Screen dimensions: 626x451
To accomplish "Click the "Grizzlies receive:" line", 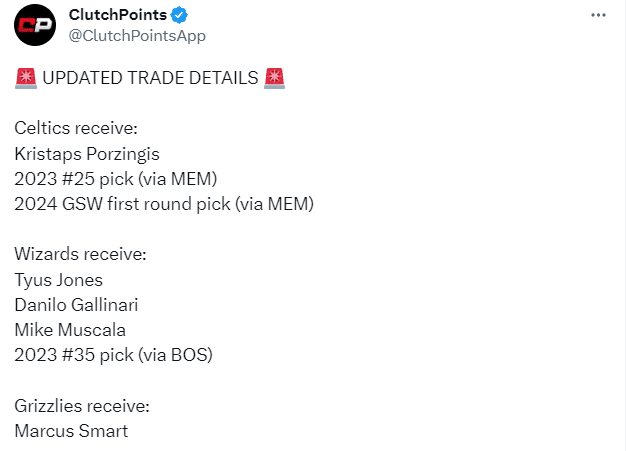I will click(82, 405).
